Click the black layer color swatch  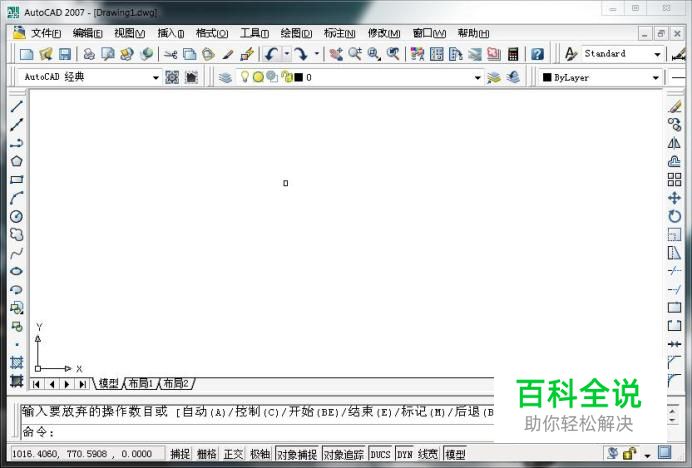(x=299, y=77)
